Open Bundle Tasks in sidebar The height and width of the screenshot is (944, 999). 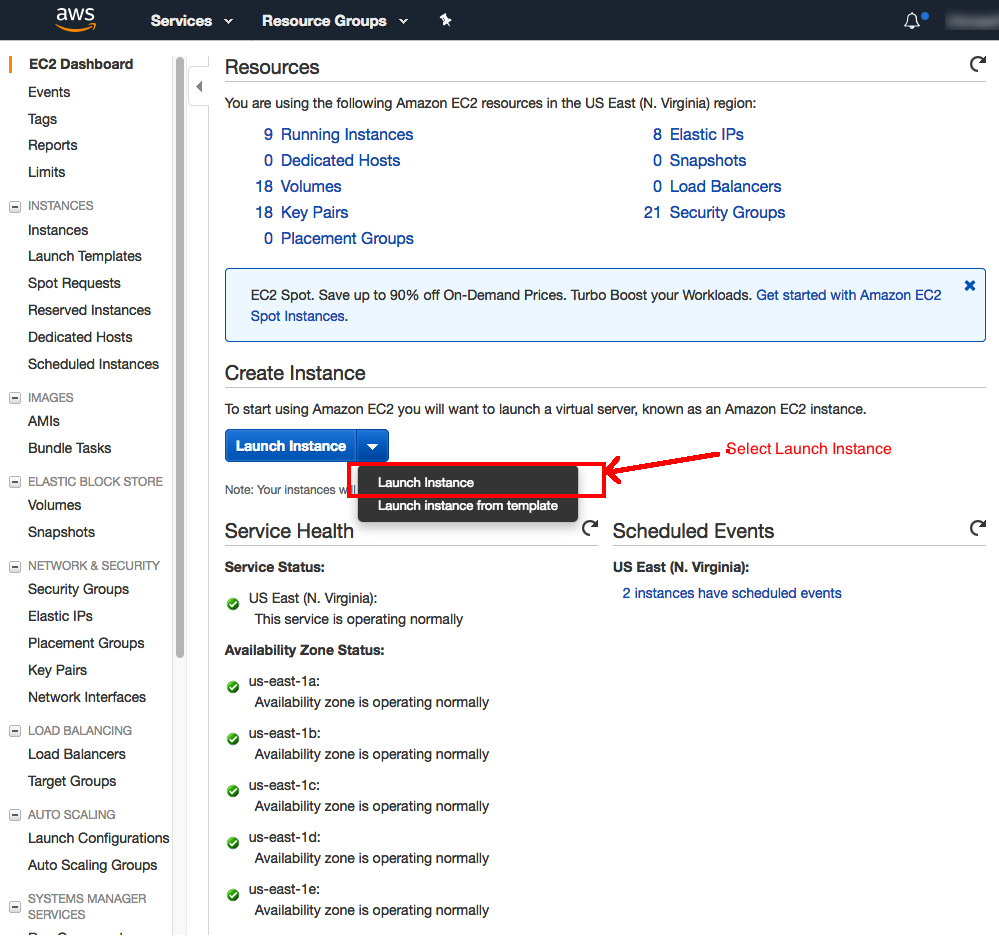[69, 448]
